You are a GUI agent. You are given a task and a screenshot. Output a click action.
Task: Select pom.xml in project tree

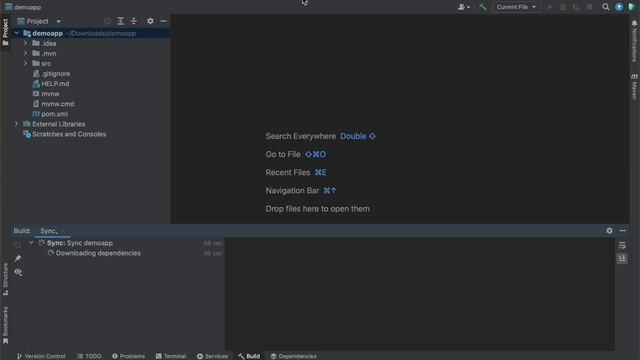54,114
